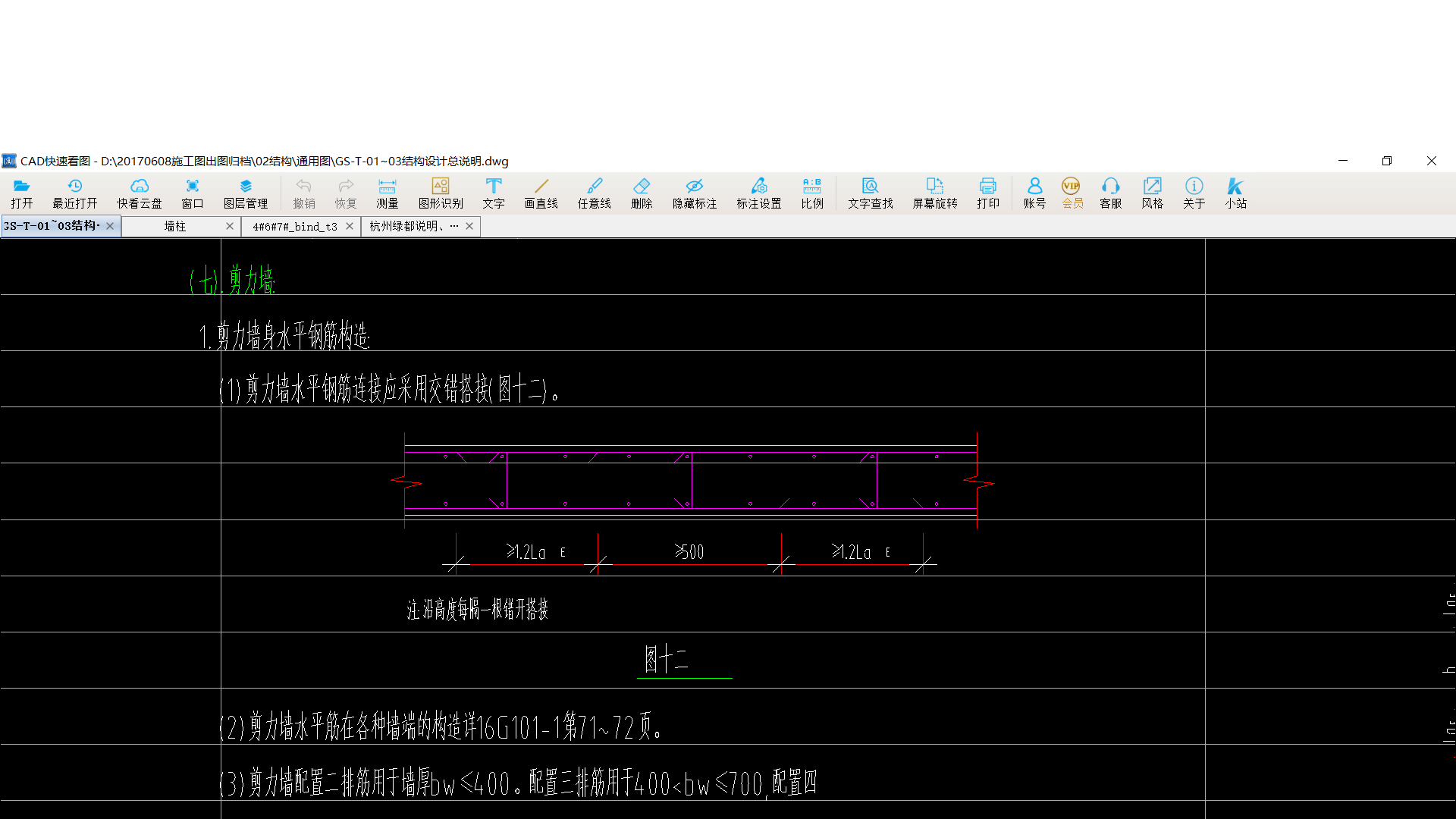Select the 画直线 draw line tool
This screenshot has height=819, width=1456.
(x=541, y=193)
